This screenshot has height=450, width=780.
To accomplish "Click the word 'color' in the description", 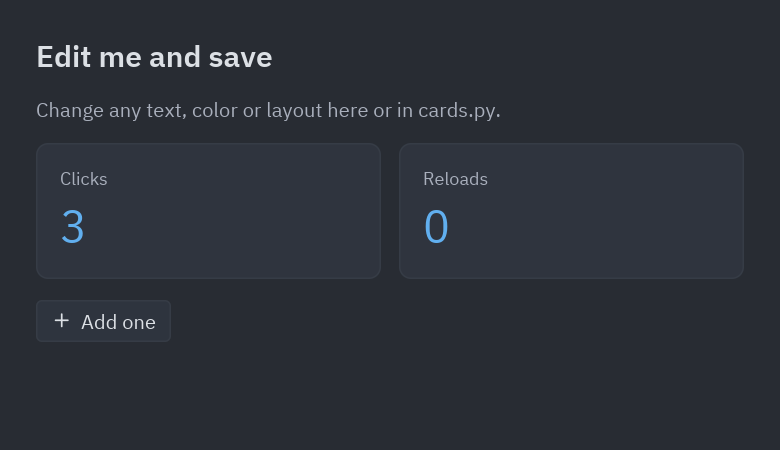I will [x=214, y=110].
